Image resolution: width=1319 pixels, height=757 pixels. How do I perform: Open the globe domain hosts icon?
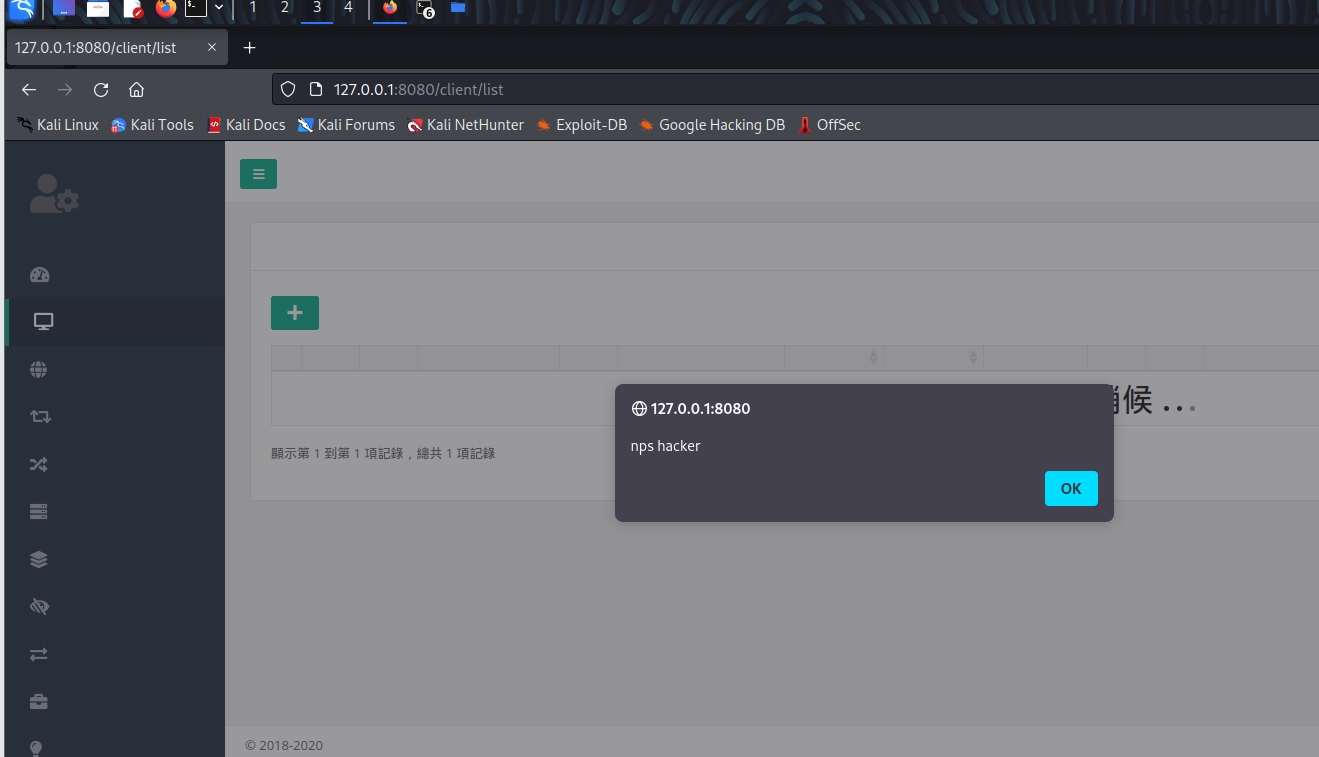[39, 370]
